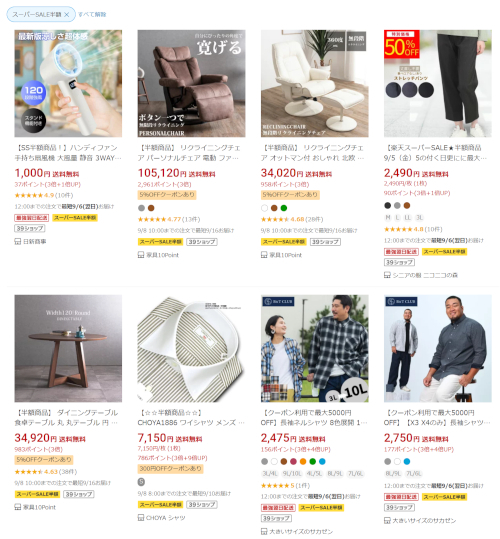The height and width of the screenshot is (539, 500).
Task: Click すべて解除 to clear all filters
Action: tap(92, 14)
